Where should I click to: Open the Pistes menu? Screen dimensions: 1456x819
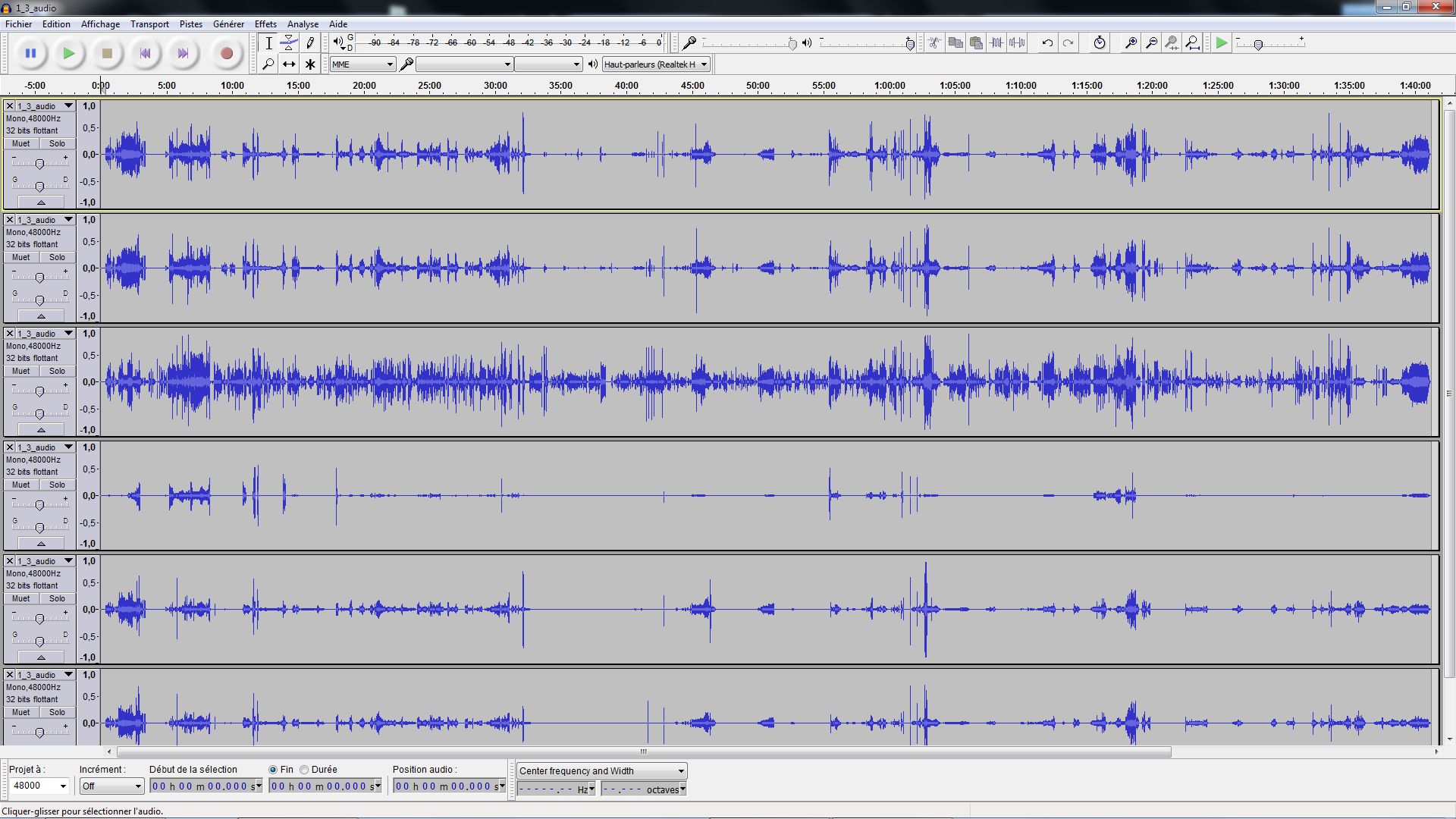coord(191,24)
